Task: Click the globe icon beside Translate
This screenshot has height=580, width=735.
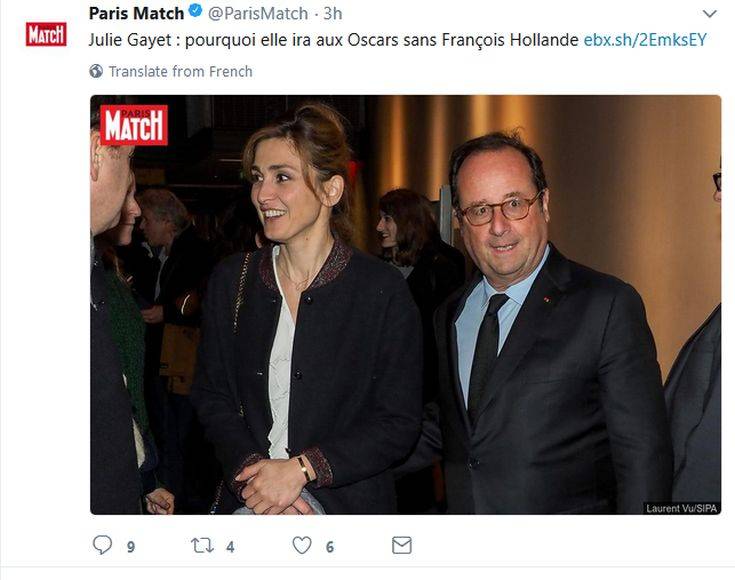Action: pyautogui.click(x=96, y=71)
